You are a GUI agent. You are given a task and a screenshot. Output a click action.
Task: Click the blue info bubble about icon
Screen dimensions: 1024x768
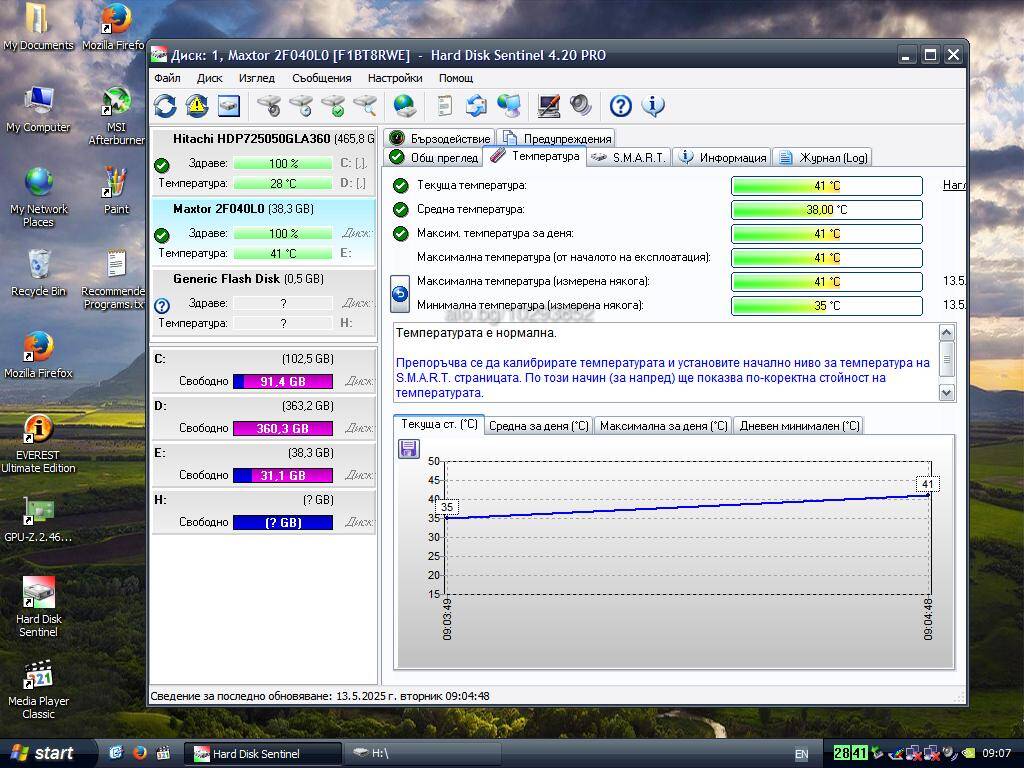point(653,106)
